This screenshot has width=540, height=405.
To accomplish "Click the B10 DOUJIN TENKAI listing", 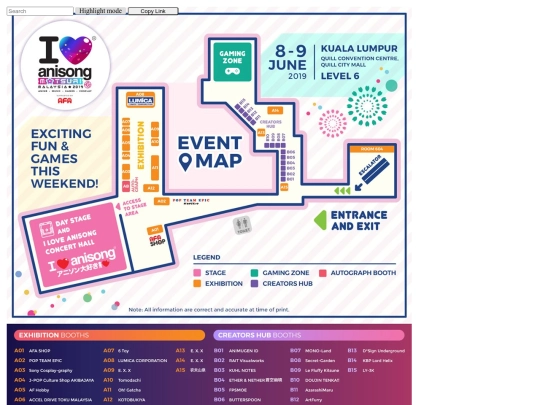I will (315, 380).
